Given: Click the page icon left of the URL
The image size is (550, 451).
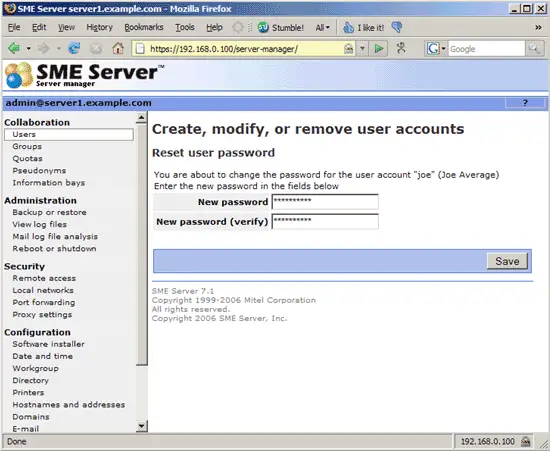Looking at the screenshot, I should point(140,48).
